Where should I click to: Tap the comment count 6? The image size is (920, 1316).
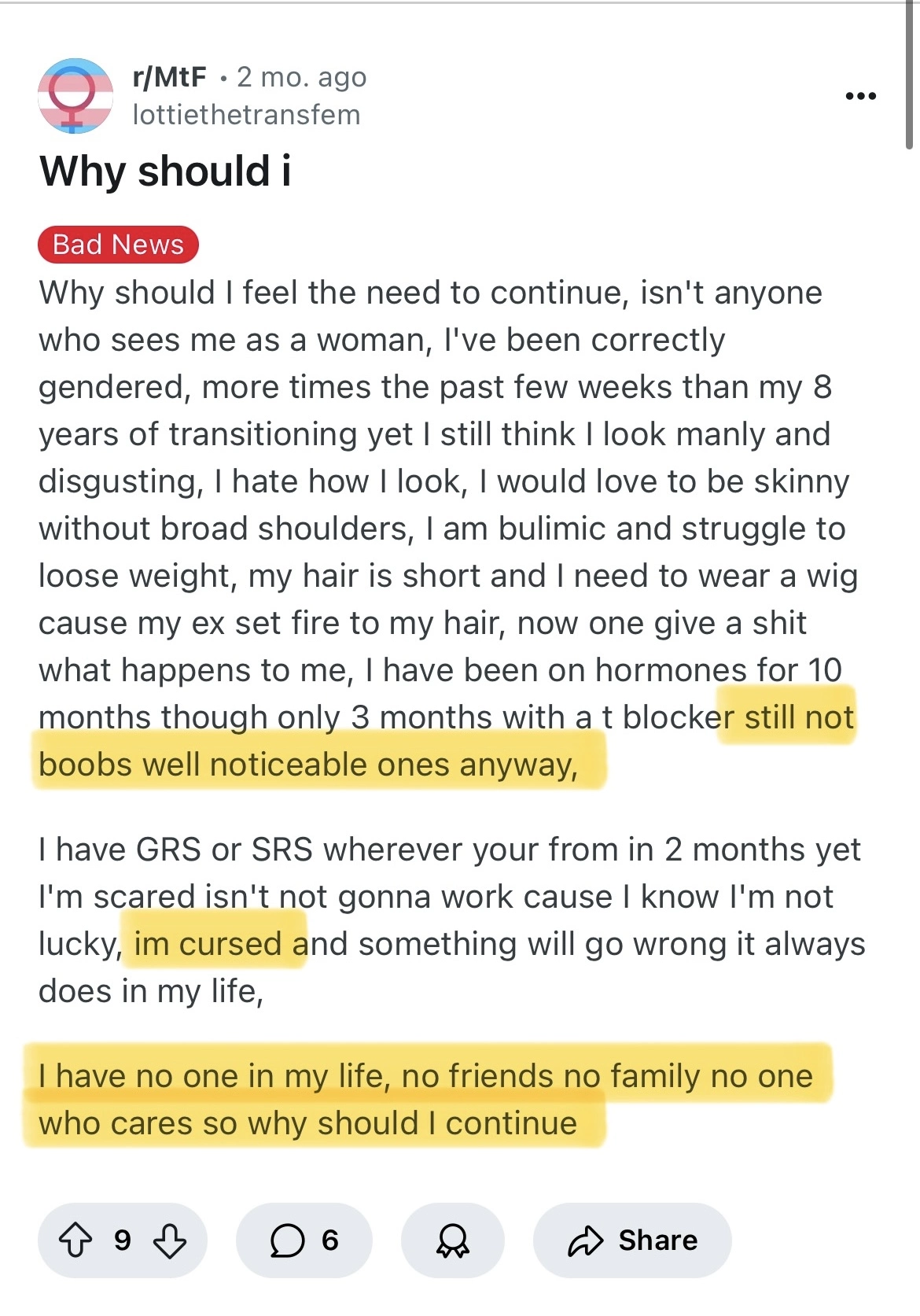[x=330, y=1240]
